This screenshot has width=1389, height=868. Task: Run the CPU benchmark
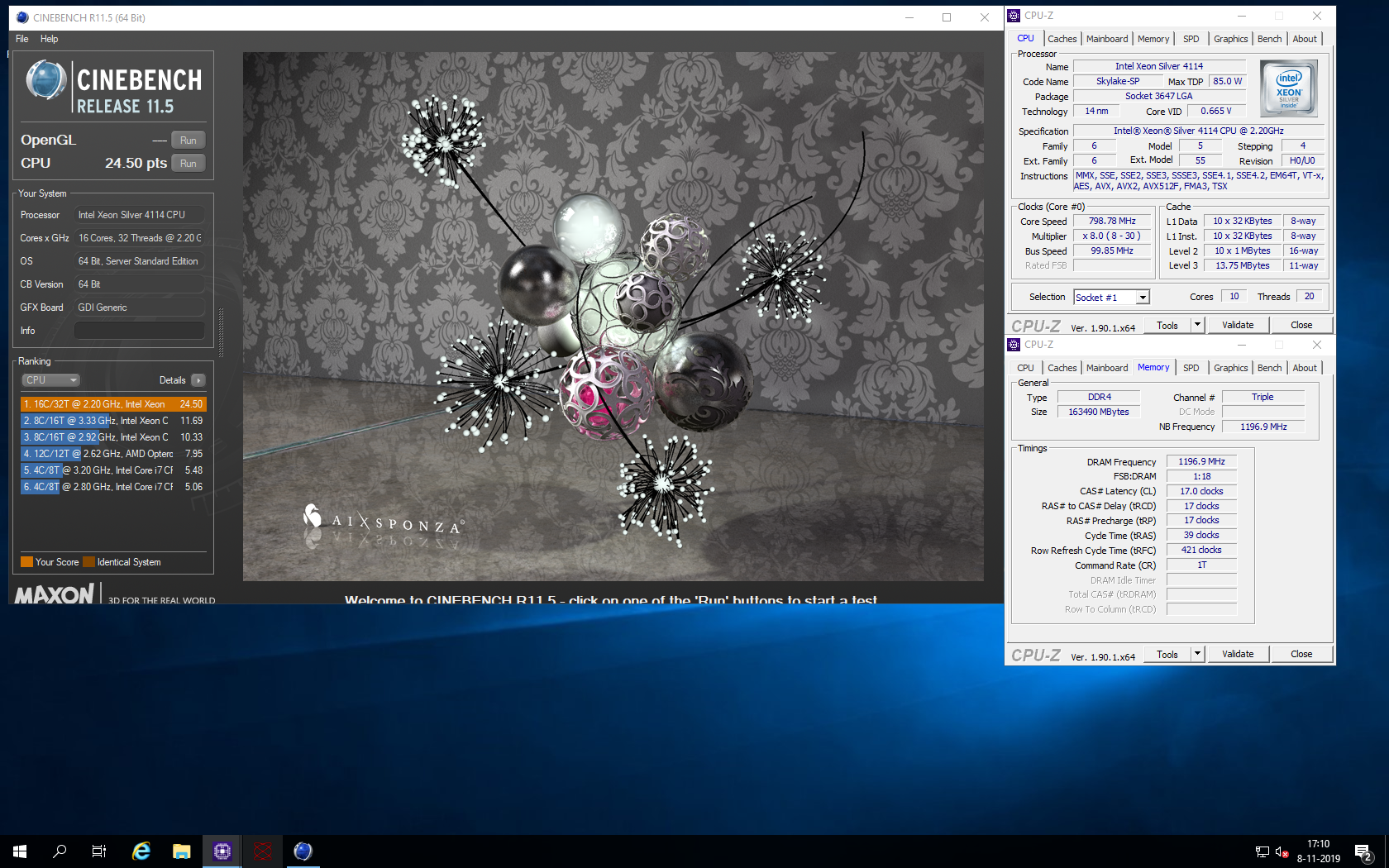coord(189,164)
